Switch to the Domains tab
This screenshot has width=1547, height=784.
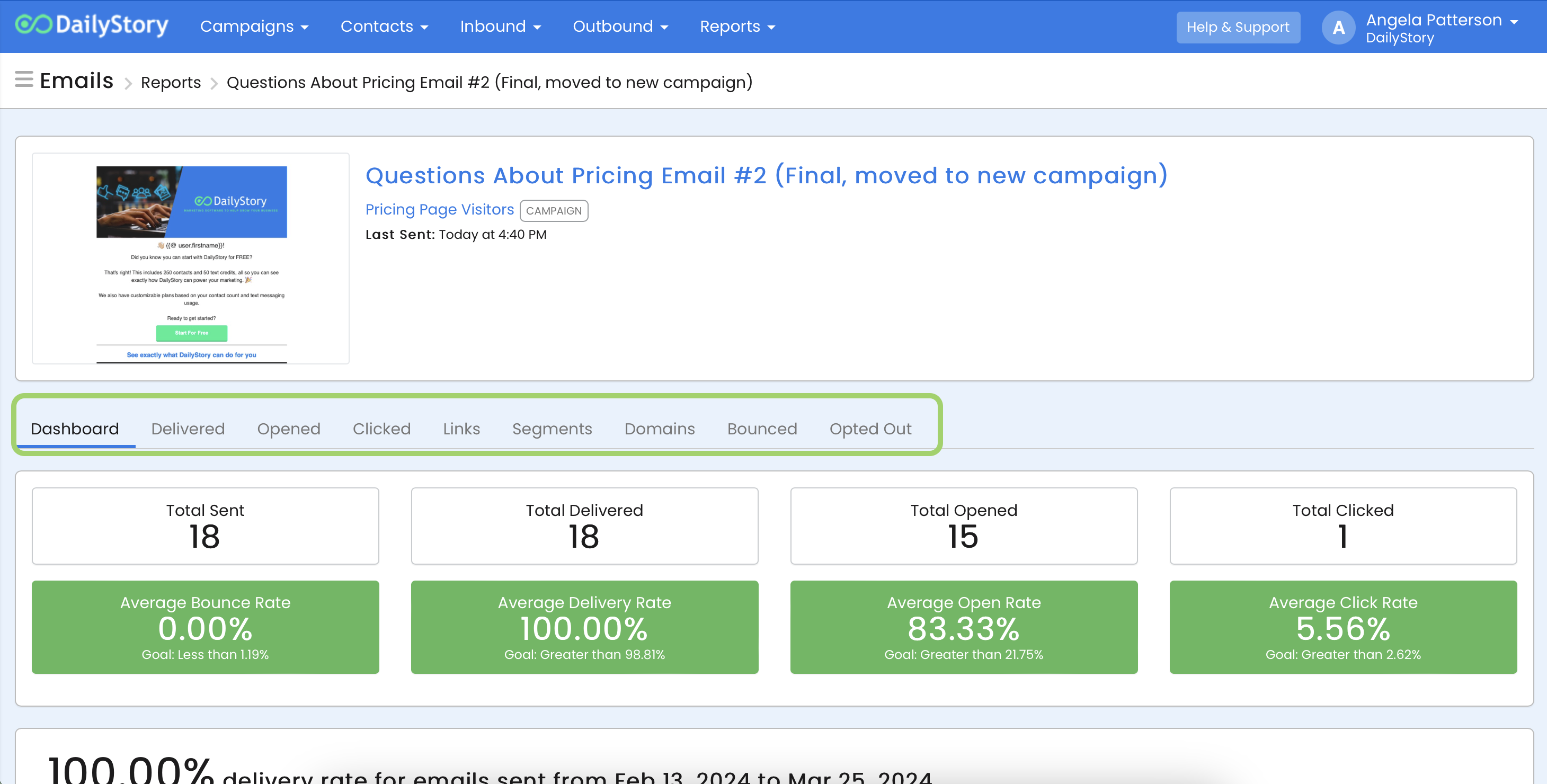(660, 429)
